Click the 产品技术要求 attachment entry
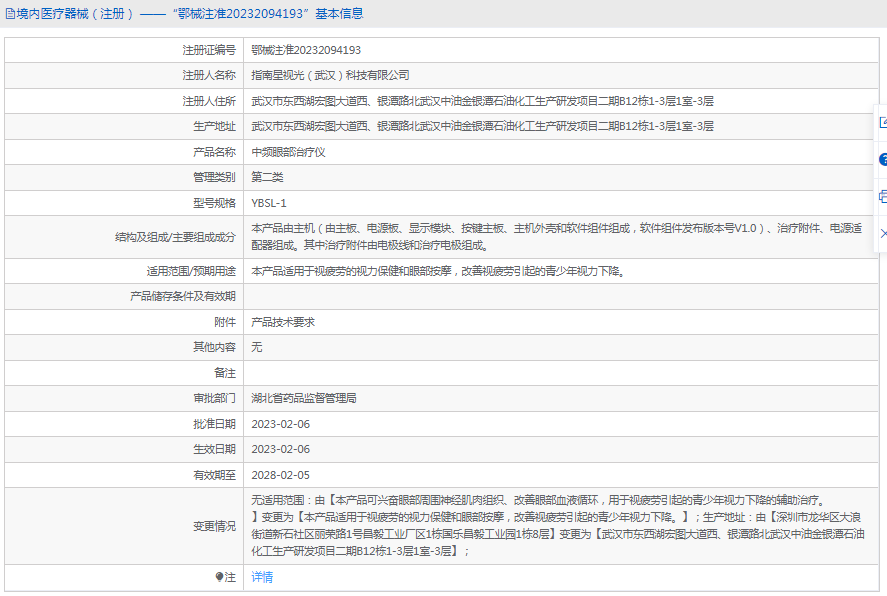This screenshot has height=596, width=887. point(283,322)
